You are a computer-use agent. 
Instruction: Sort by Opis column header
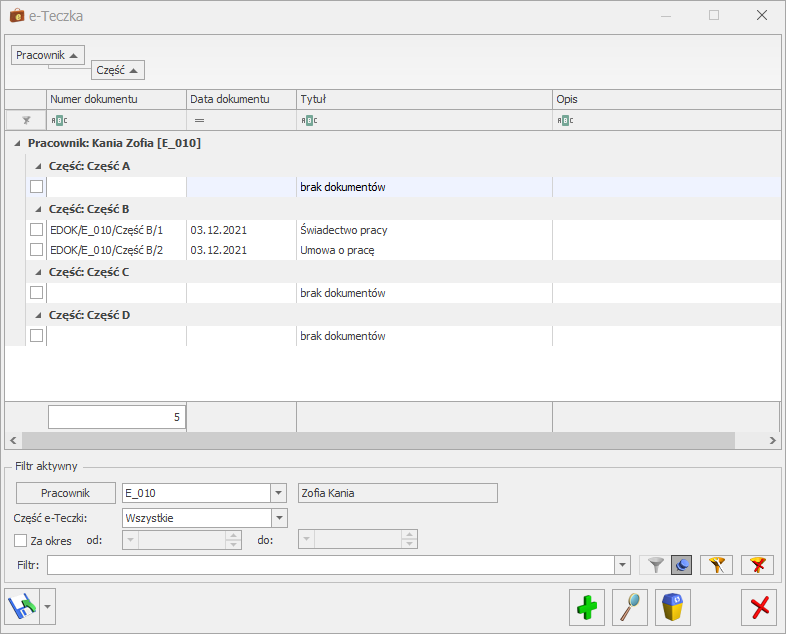[667, 99]
